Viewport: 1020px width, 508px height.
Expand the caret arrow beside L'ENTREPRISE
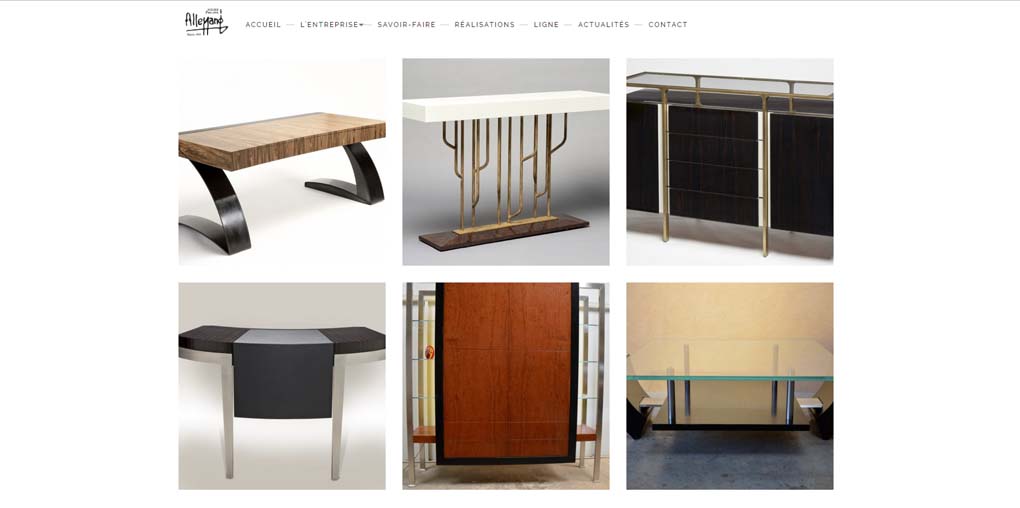pyautogui.click(x=362, y=25)
